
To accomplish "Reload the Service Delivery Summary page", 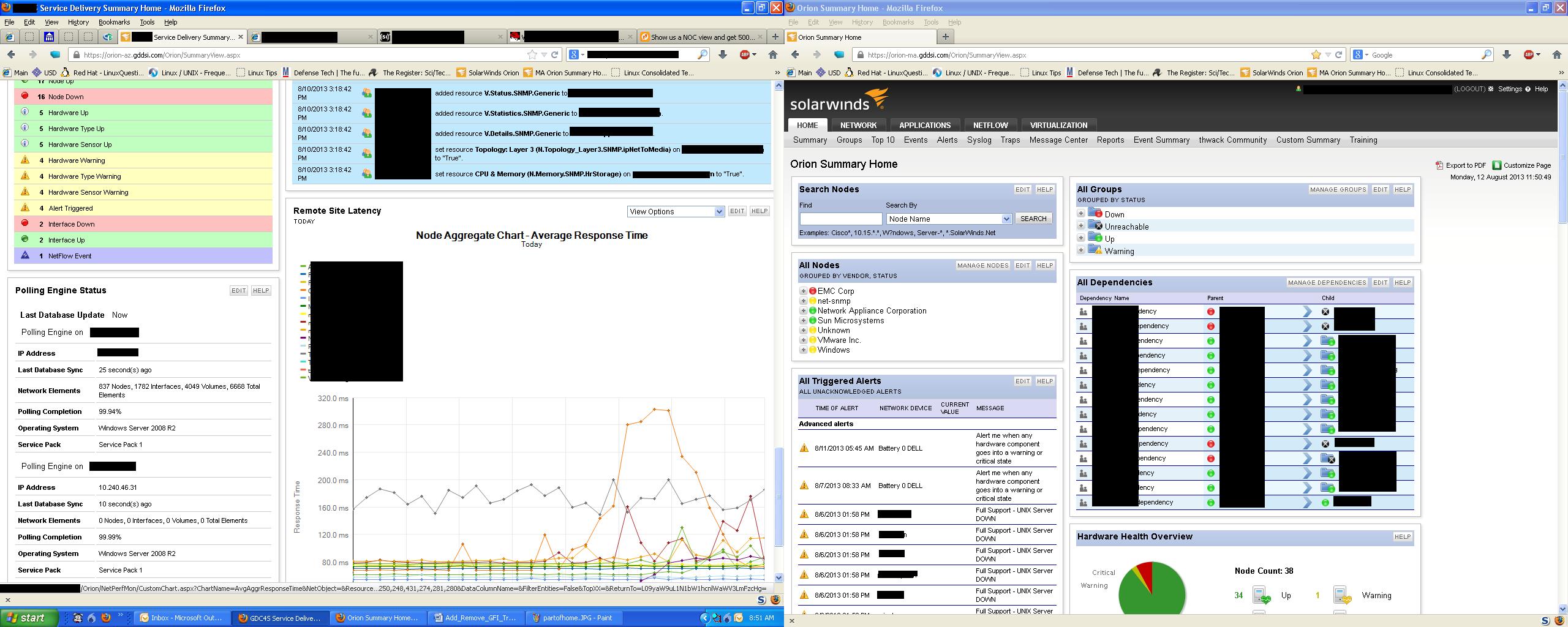I will pos(555,54).
